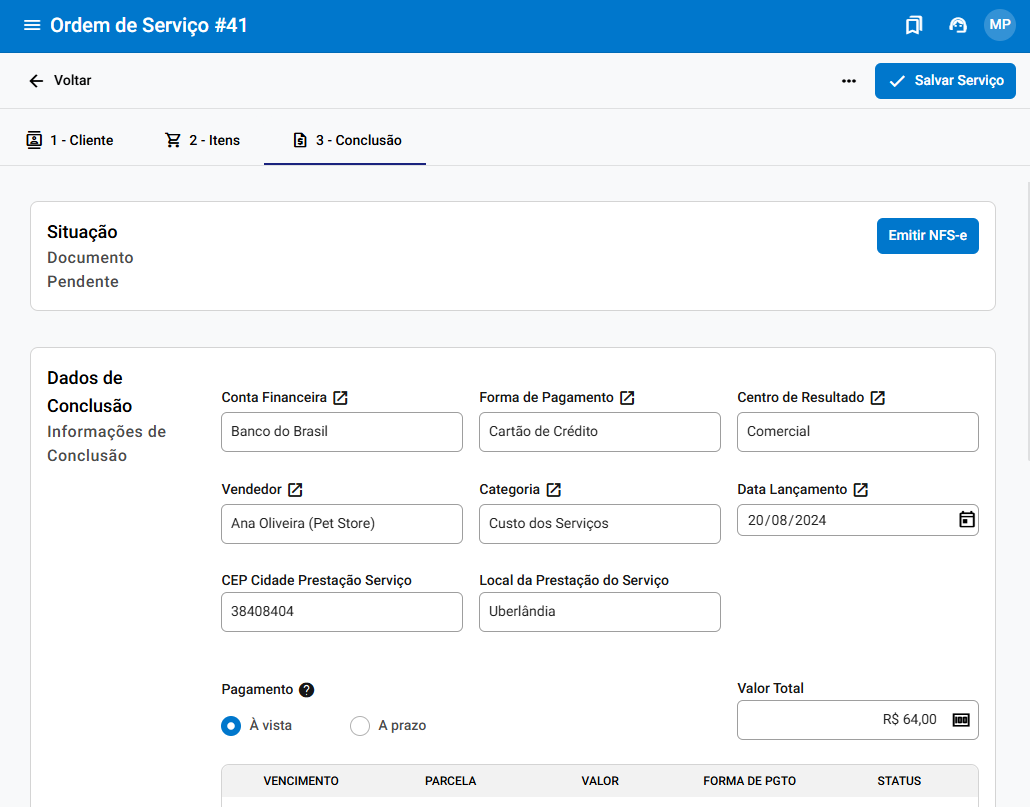Select the À vista payment option
This screenshot has width=1030, height=807.
(231, 726)
